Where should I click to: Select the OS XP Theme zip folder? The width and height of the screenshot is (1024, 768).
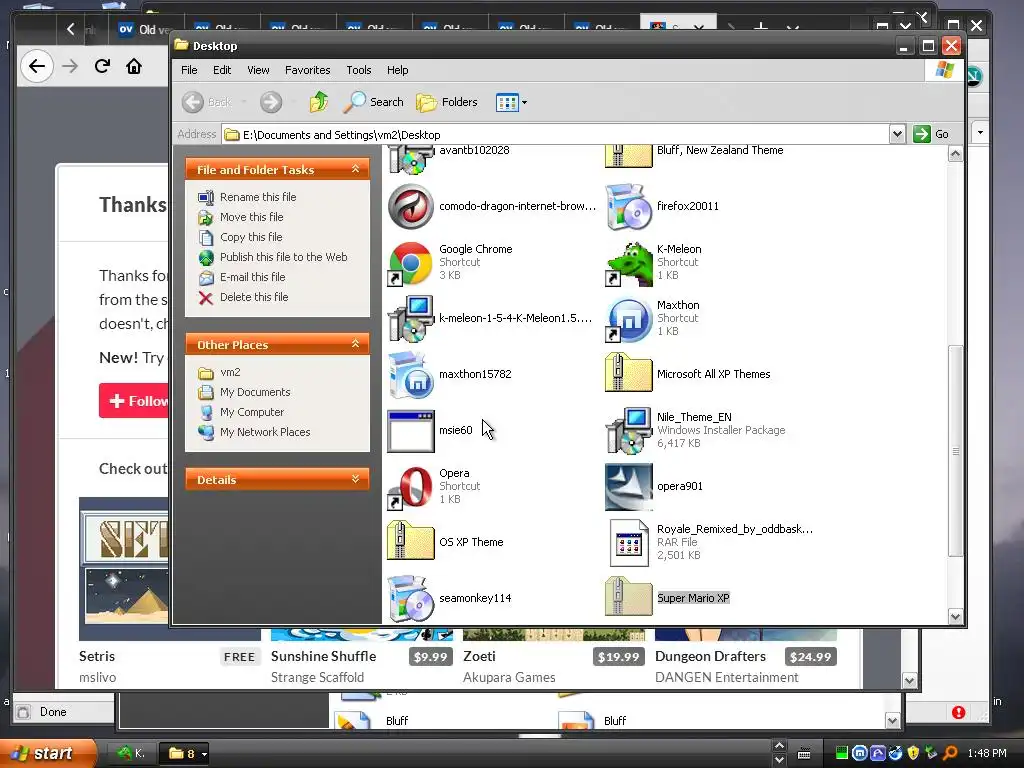[445, 542]
